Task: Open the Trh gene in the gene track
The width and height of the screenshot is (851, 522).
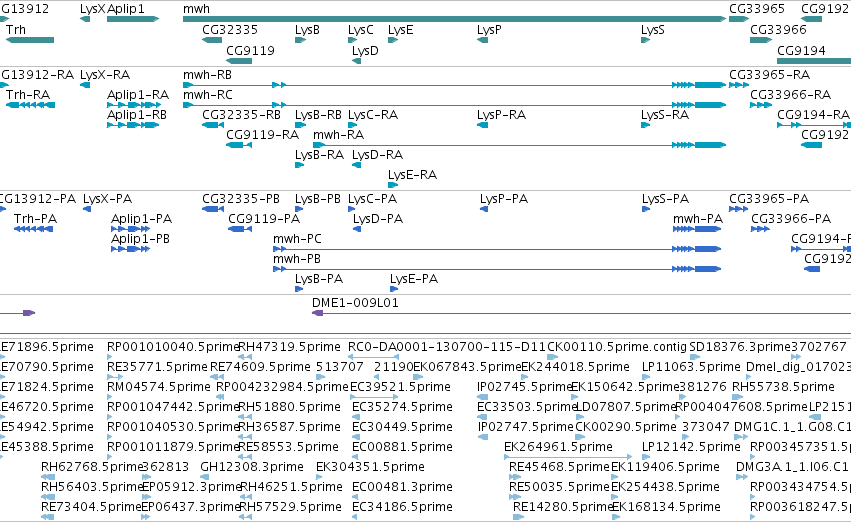Action: tap(30, 40)
